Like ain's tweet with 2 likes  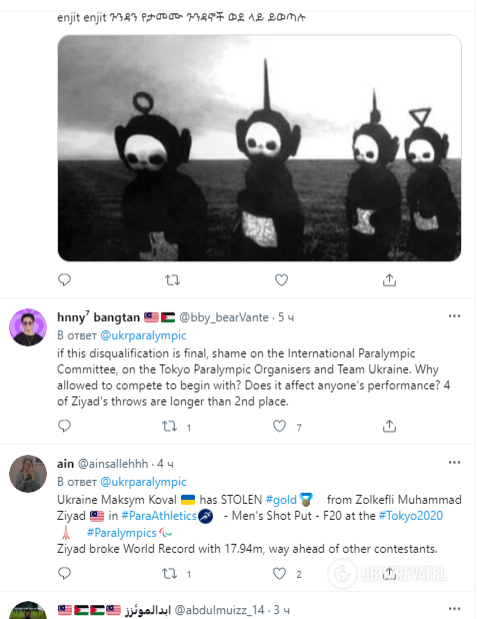[x=280, y=573]
